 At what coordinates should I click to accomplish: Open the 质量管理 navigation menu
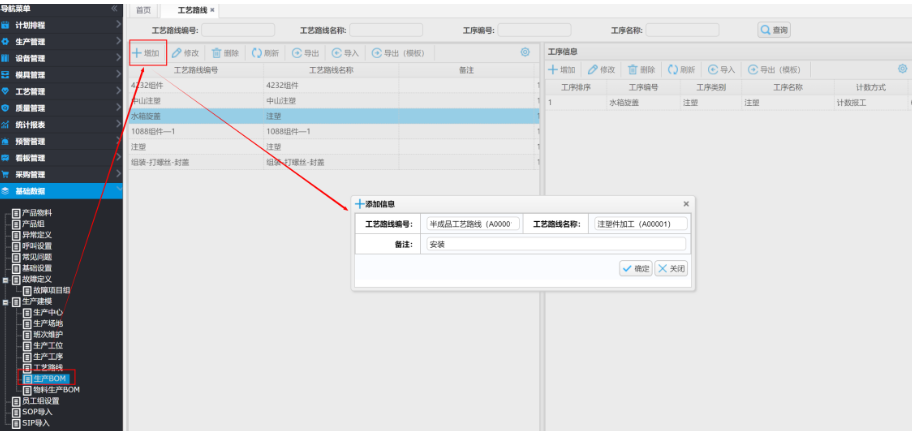click(60, 108)
